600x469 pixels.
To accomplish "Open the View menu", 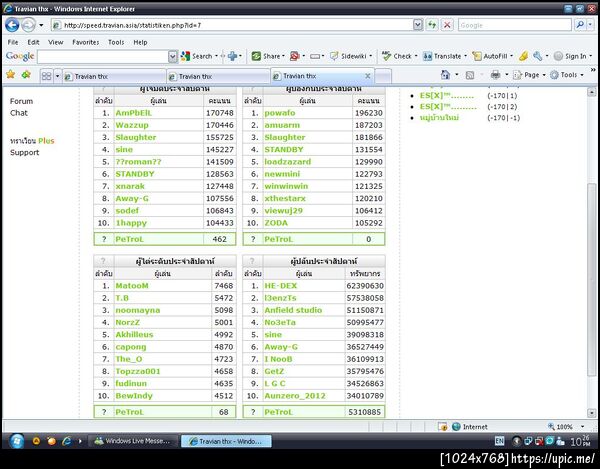I will [x=55, y=42].
